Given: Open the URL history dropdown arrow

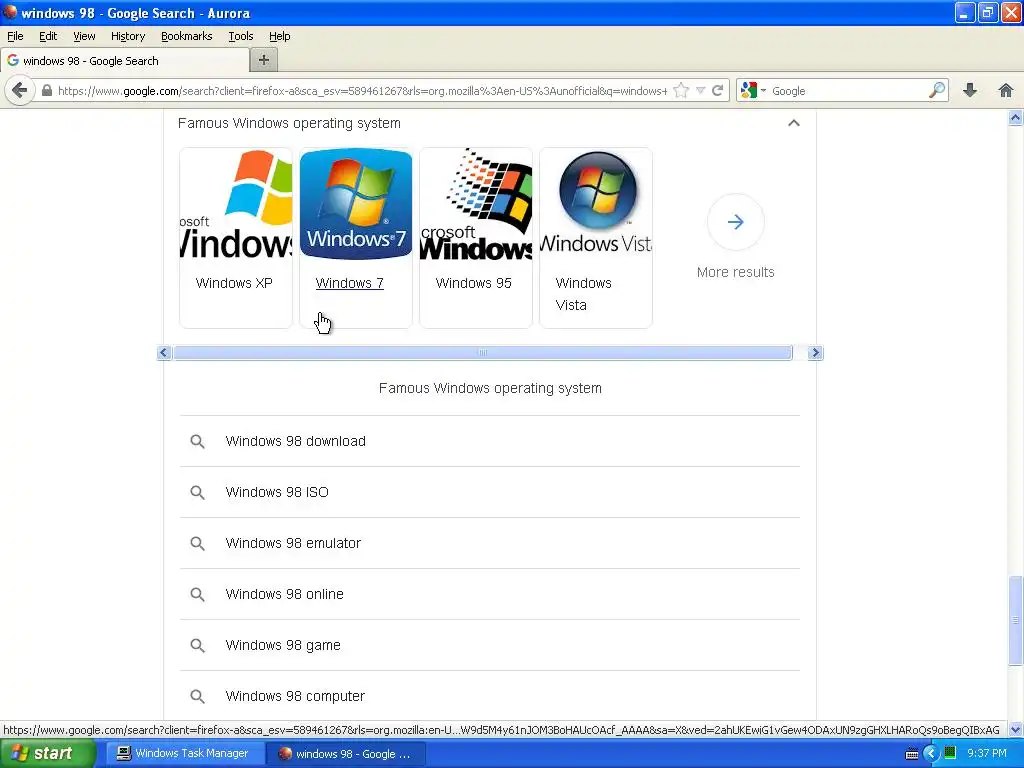Looking at the screenshot, I should click(700, 91).
